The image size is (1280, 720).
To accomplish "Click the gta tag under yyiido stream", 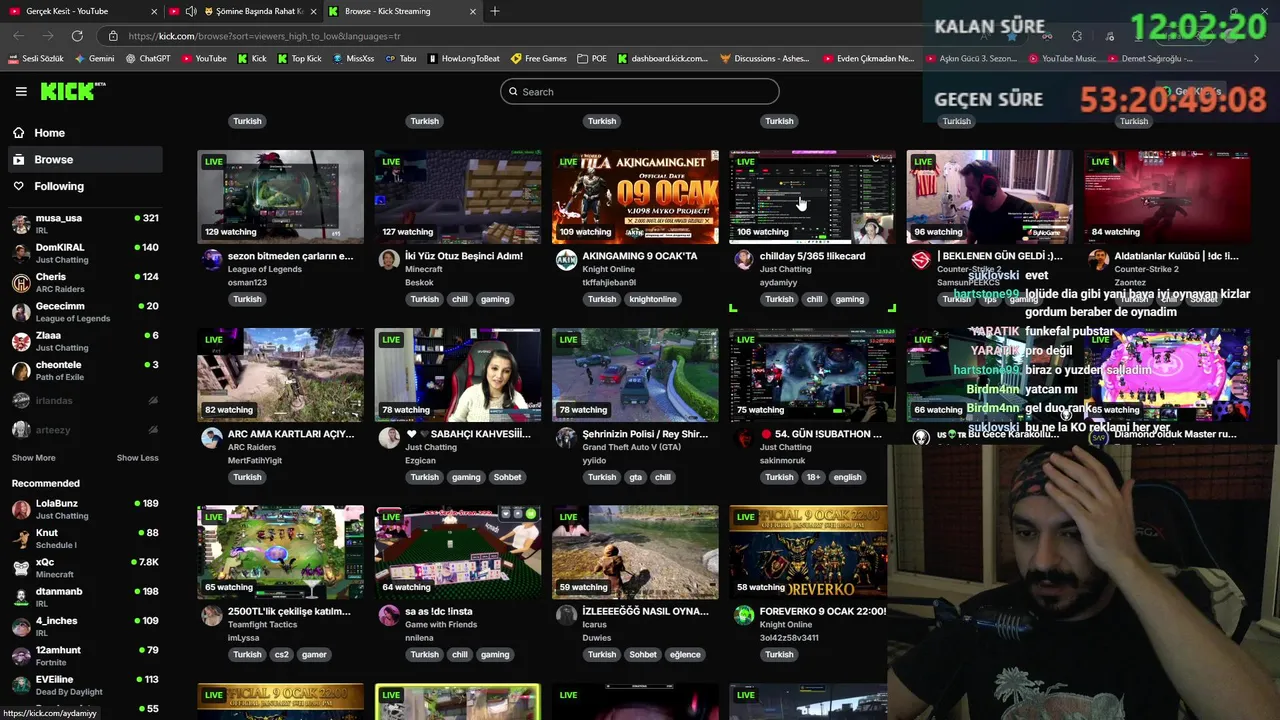I will [635, 477].
